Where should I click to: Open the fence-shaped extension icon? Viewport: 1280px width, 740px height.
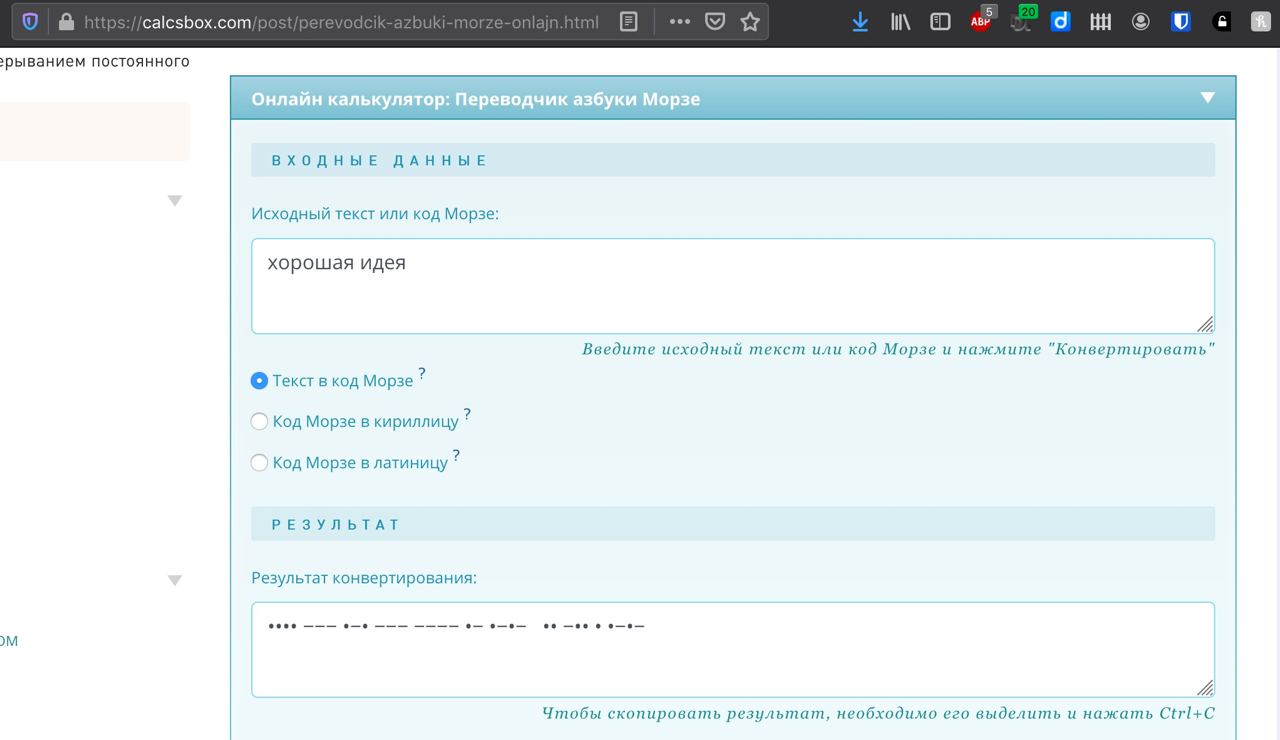tap(1101, 21)
